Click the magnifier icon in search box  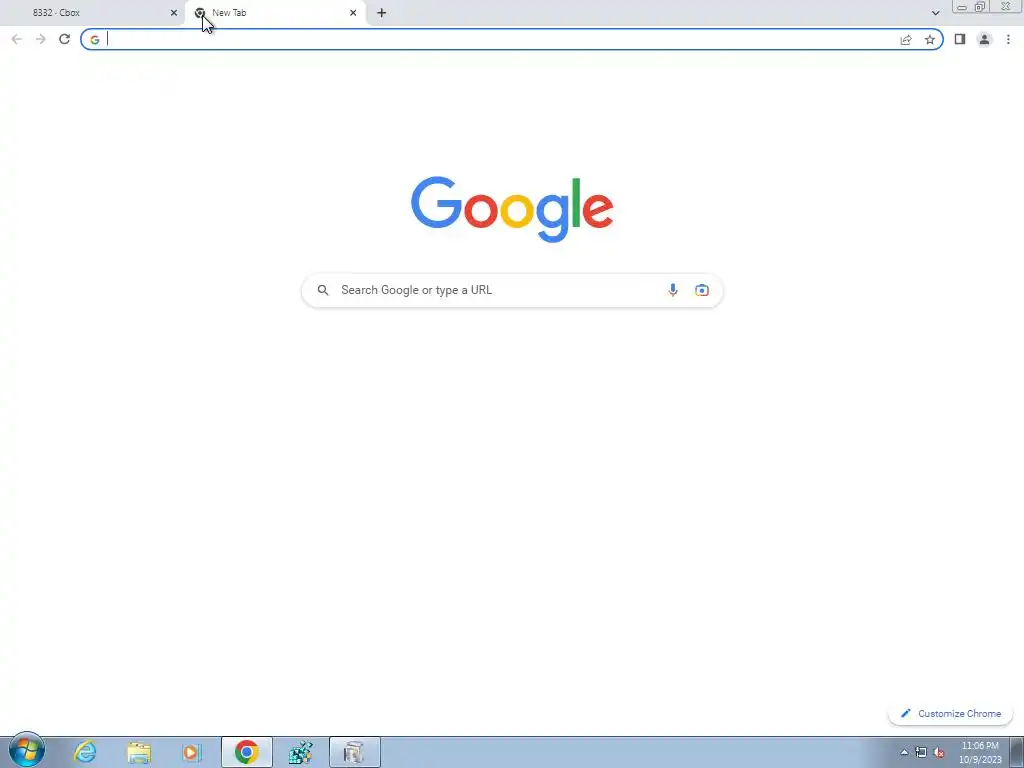point(323,290)
